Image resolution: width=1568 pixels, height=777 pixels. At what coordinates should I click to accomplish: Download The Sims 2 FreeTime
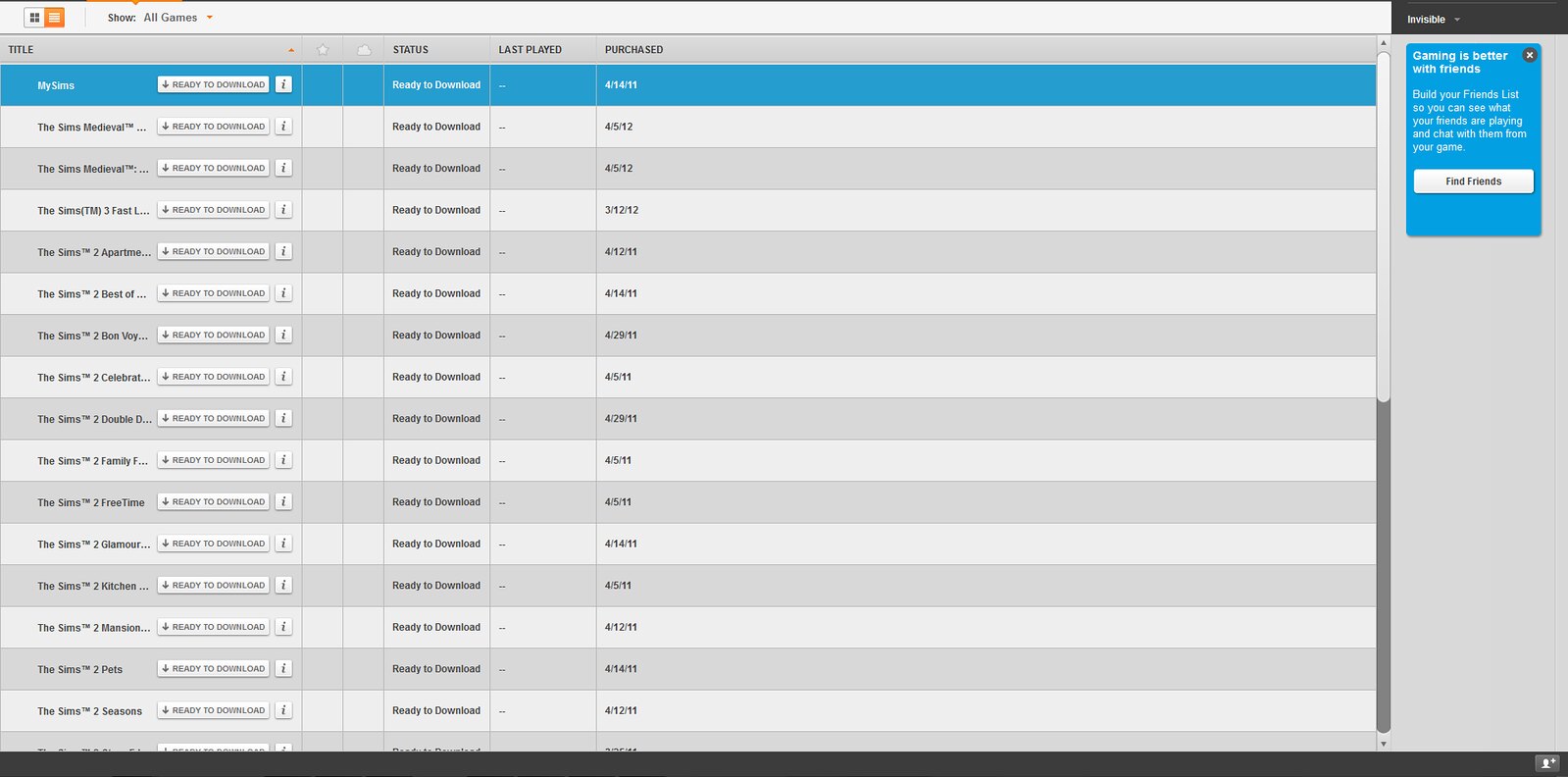pyautogui.click(x=213, y=501)
